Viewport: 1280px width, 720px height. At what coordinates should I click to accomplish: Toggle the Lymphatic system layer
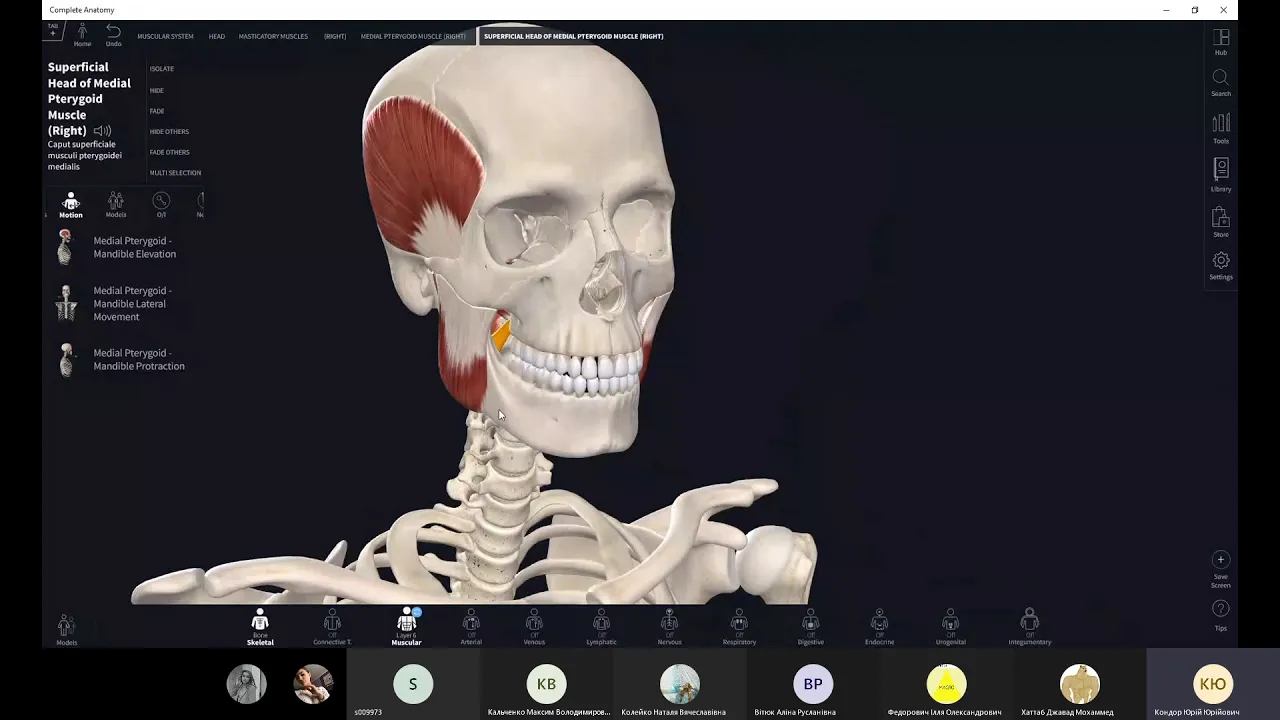601,627
